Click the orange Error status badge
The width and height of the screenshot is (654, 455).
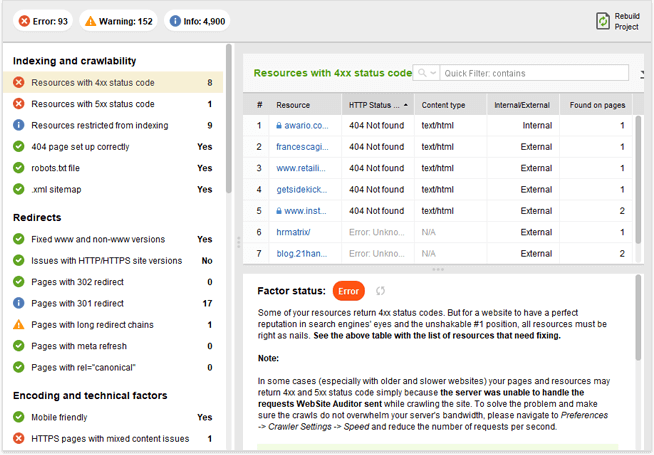(348, 291)
